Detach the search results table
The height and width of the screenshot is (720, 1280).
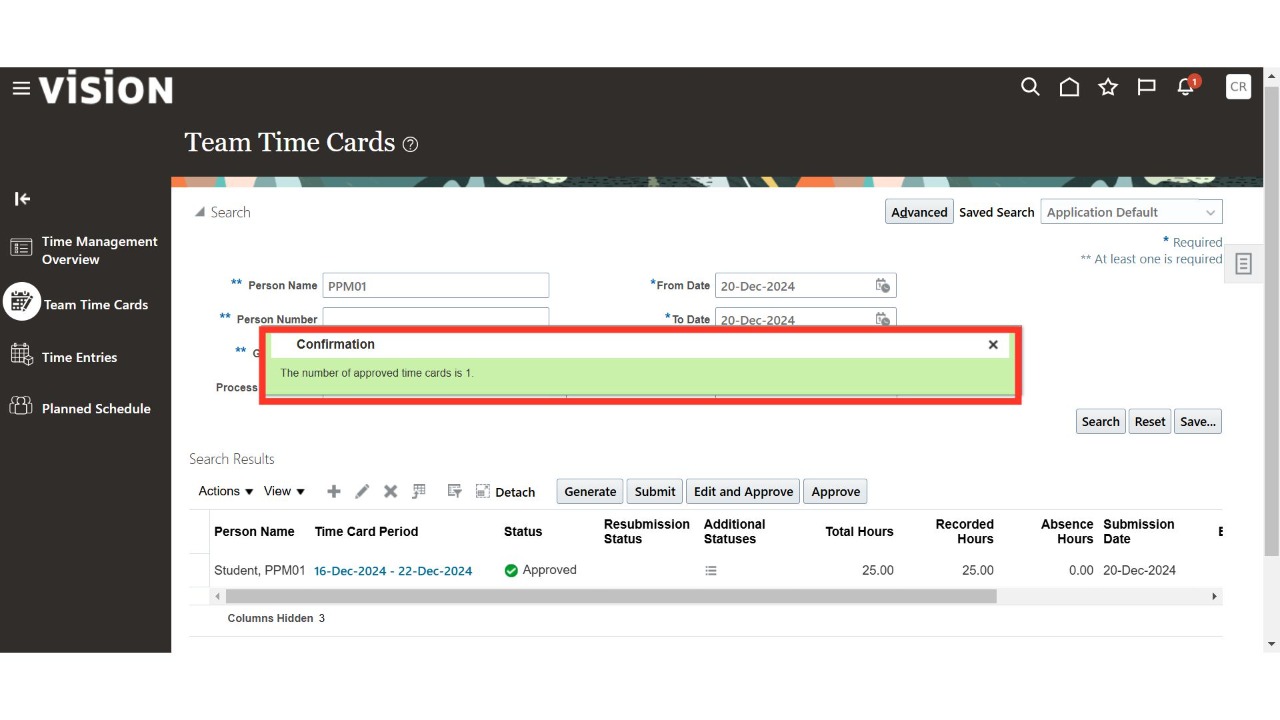pos(505,492)
